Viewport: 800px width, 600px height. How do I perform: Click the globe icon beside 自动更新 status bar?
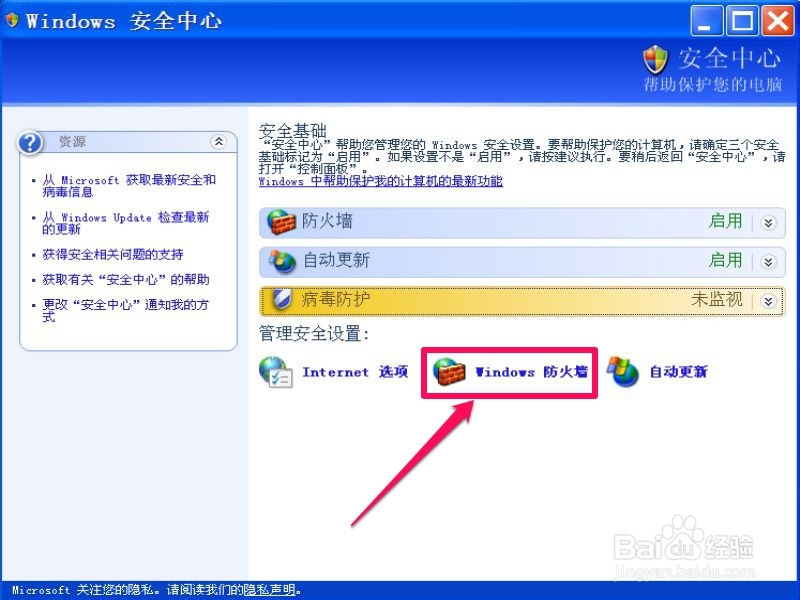[x=282, y=261]
